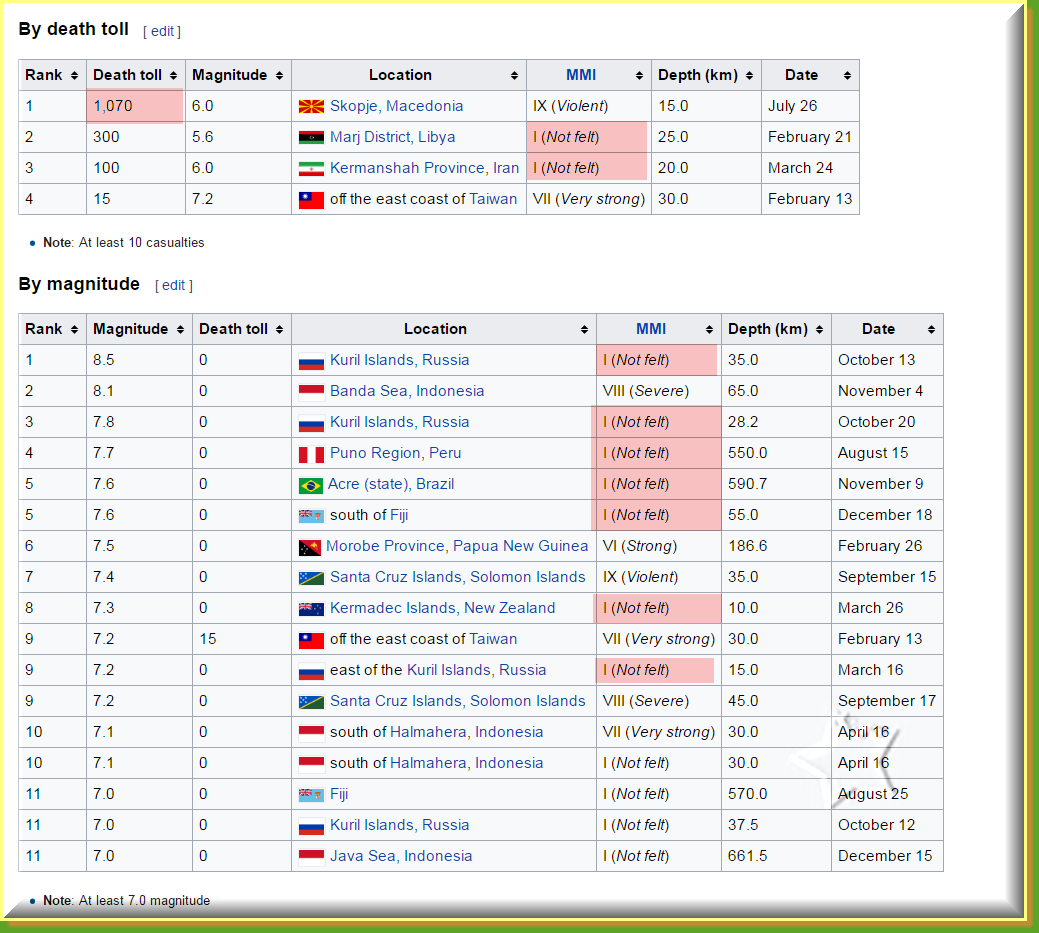This screenshot has height=933, width=1039.
Task: Open Kermadec Islands link
Action: (393, 608)
